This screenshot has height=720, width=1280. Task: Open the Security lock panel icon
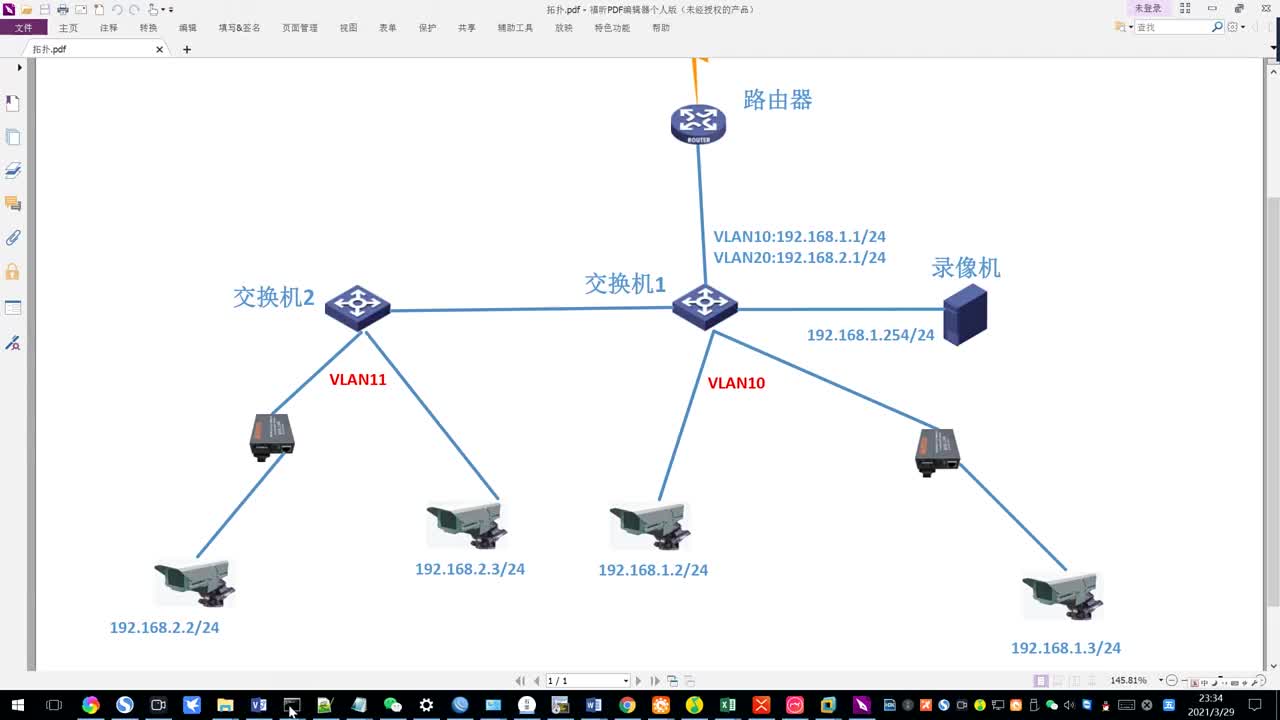(x=13, y=271)
